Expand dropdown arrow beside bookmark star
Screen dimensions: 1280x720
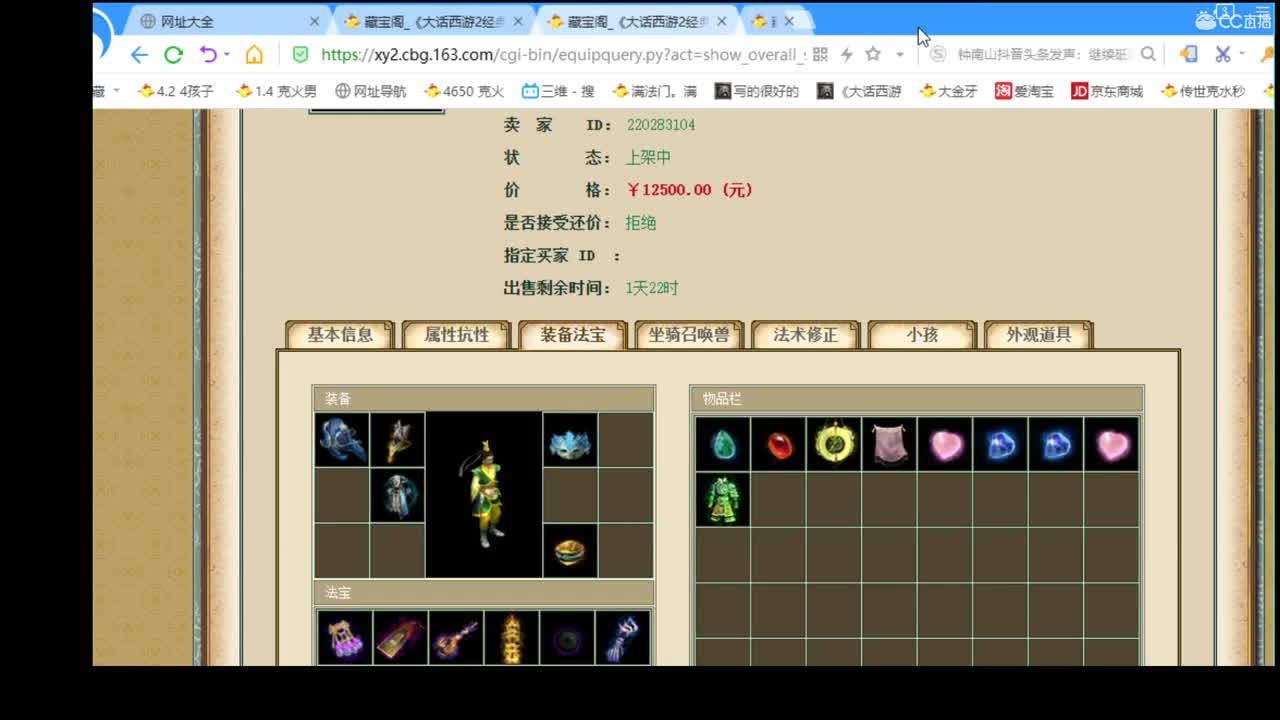point(899,54)
